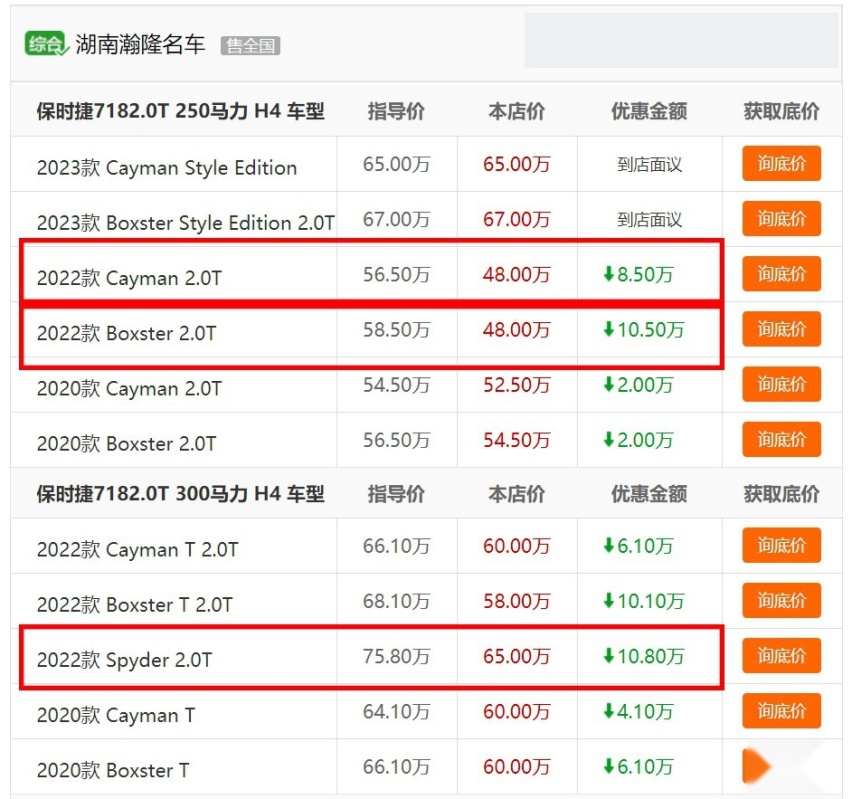Open 2022款 Boxster T 2.0T model link
852x799 pixels.
pos(135,604)
